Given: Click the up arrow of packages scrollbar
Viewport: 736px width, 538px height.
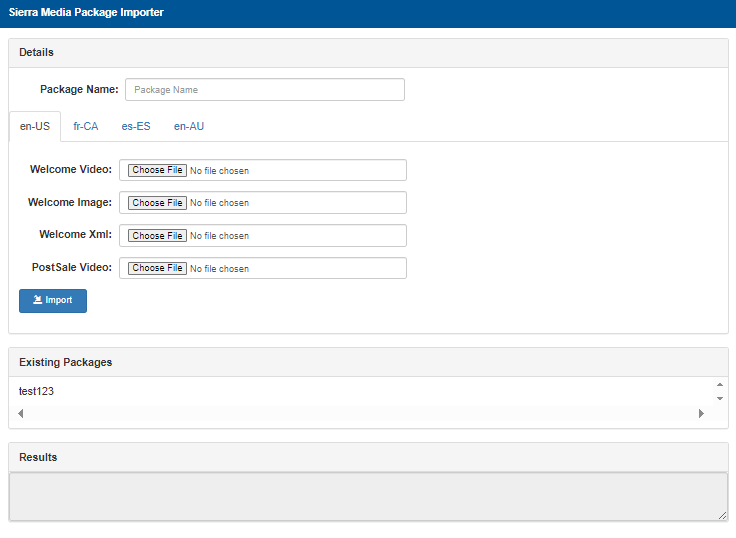Looking at the screenshot, I should coord(720,384).
